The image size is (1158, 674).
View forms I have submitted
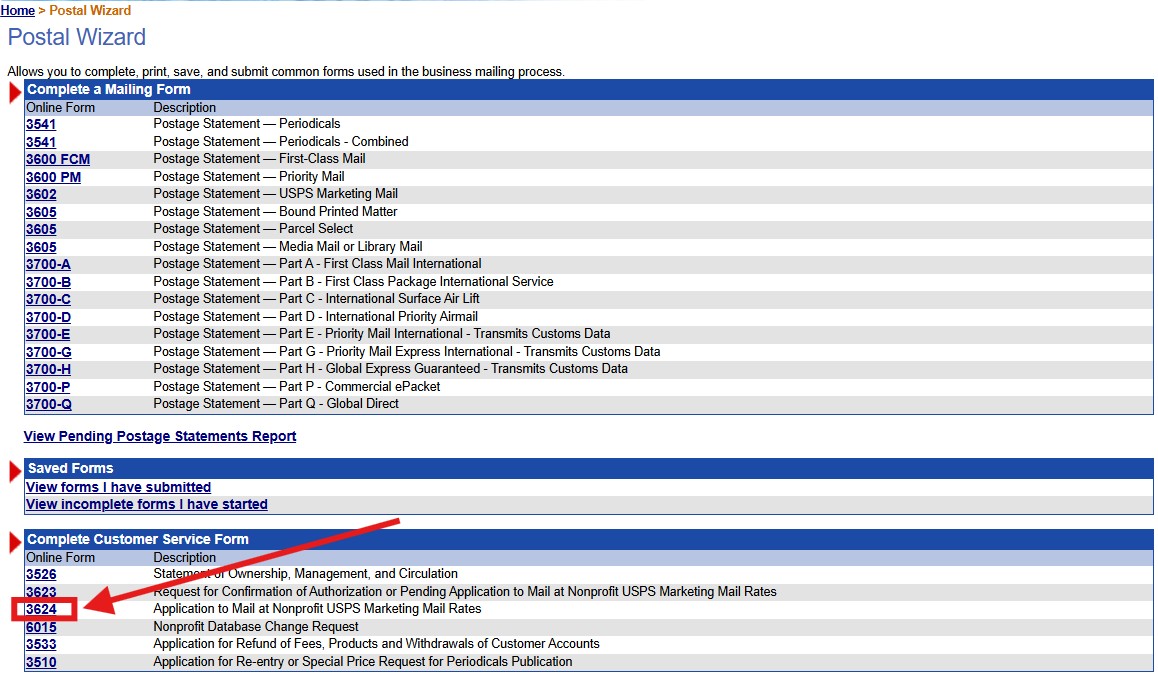click(118, 487)
